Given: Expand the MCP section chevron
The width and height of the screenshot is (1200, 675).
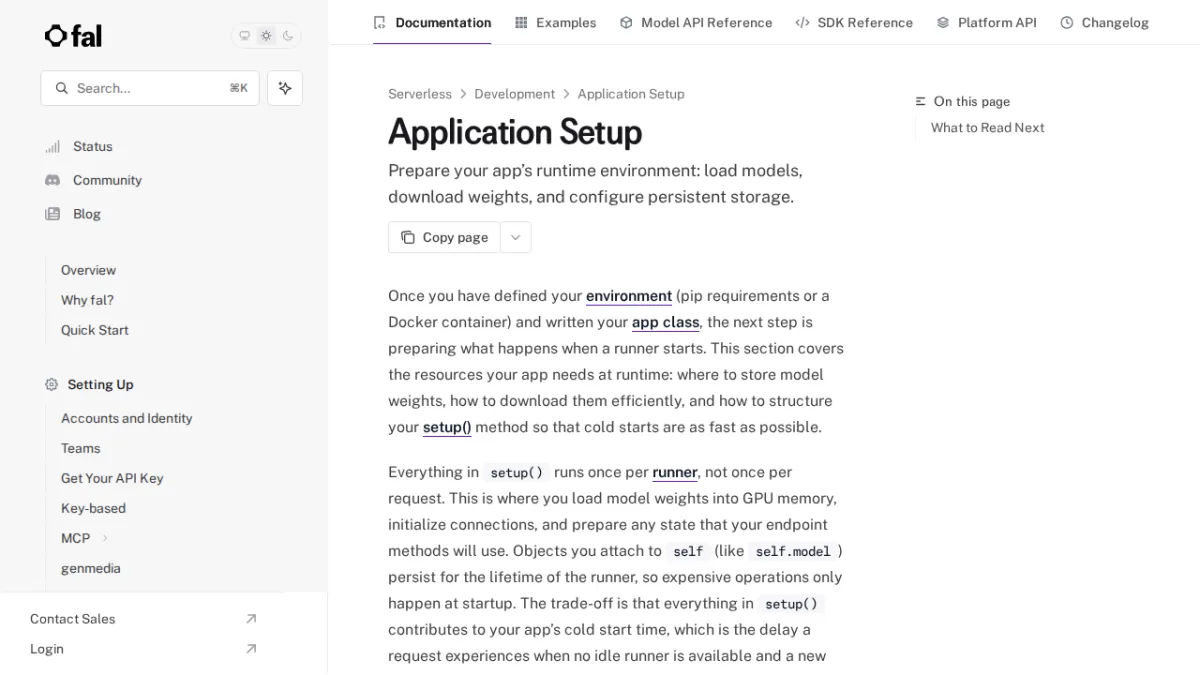Looking at the screenshot, I should (x=105, y=538).
